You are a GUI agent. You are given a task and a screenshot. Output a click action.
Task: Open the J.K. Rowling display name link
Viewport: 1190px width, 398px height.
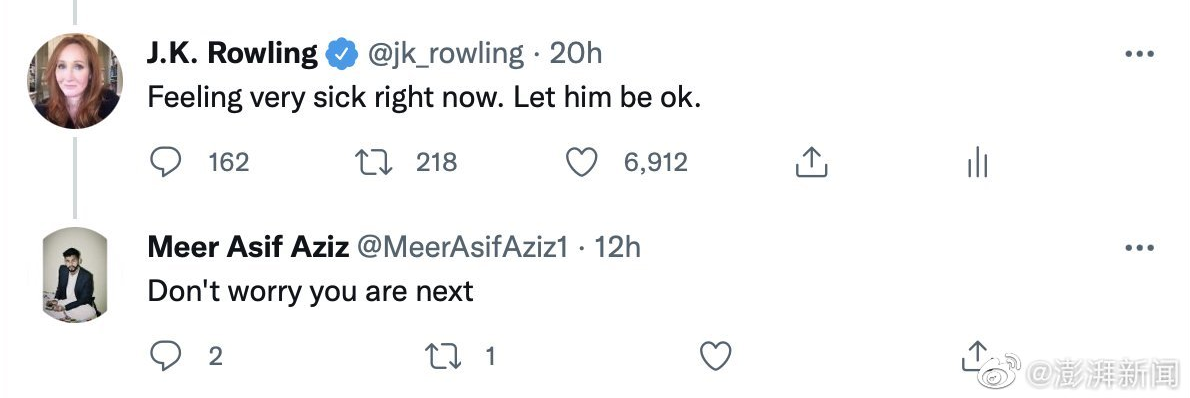(232, 53)
